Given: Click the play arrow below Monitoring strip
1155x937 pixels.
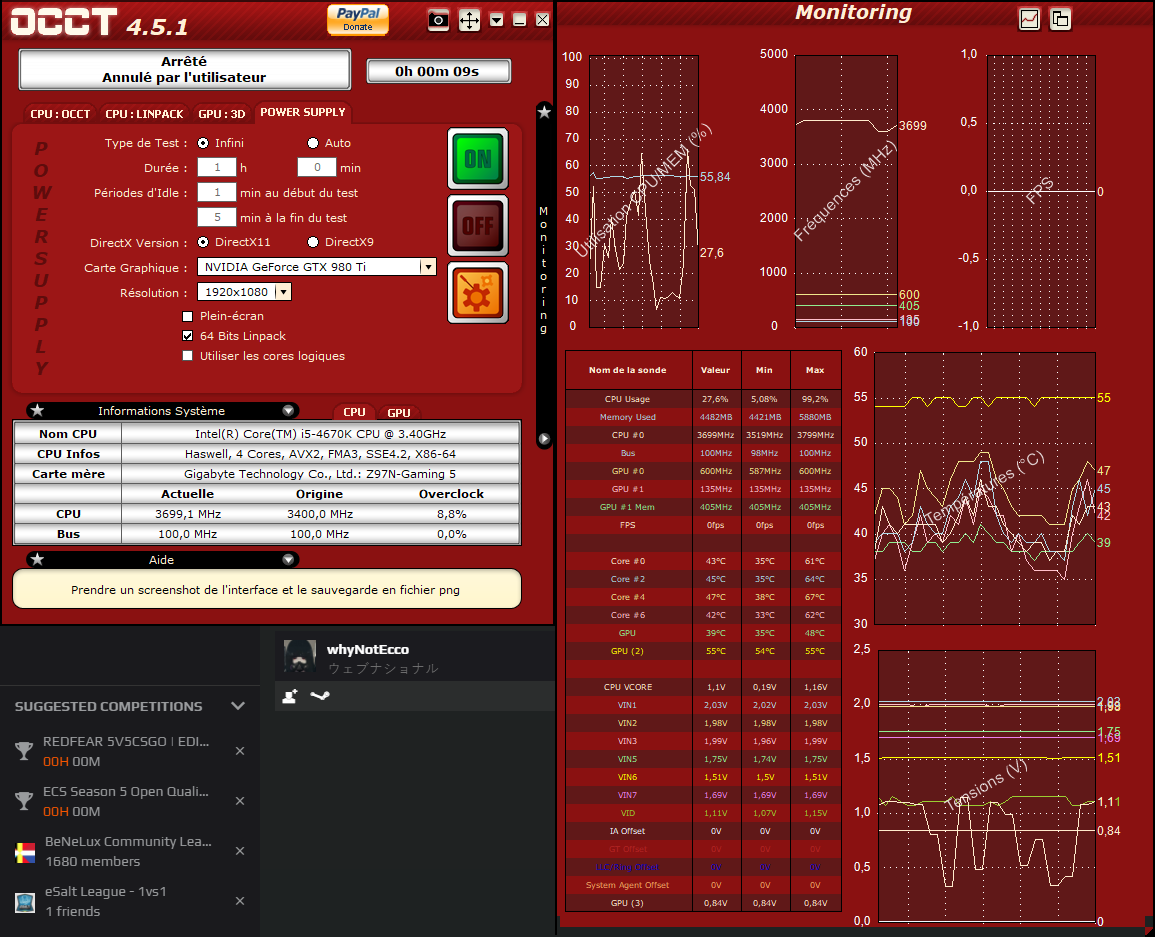Looking at the screenshot, I should (x=544, y=439).
